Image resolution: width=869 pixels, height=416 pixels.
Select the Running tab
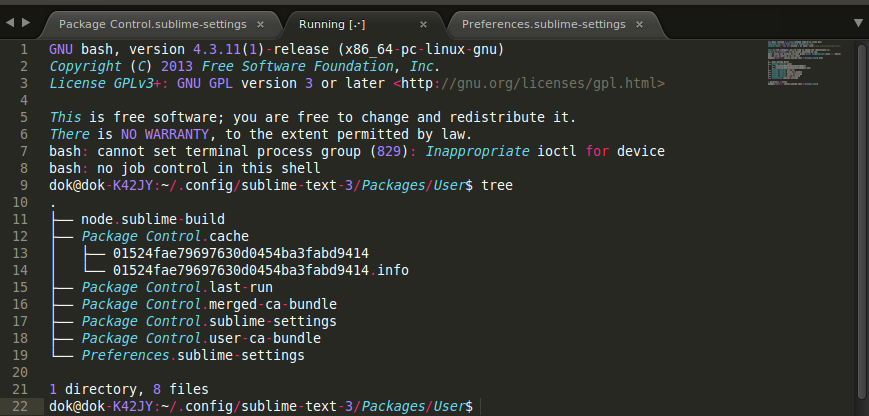[332, 24]
